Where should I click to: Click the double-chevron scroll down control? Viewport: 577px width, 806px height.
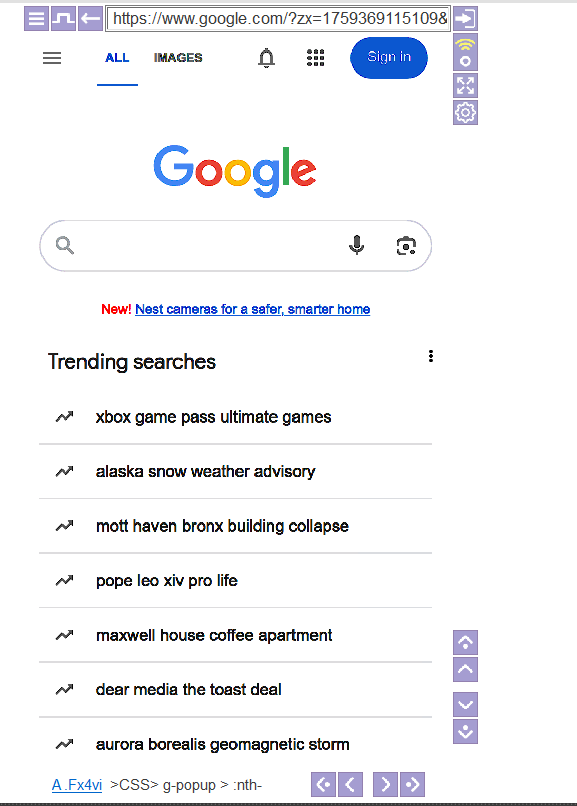pyautogui.click(x=465, y=731)
